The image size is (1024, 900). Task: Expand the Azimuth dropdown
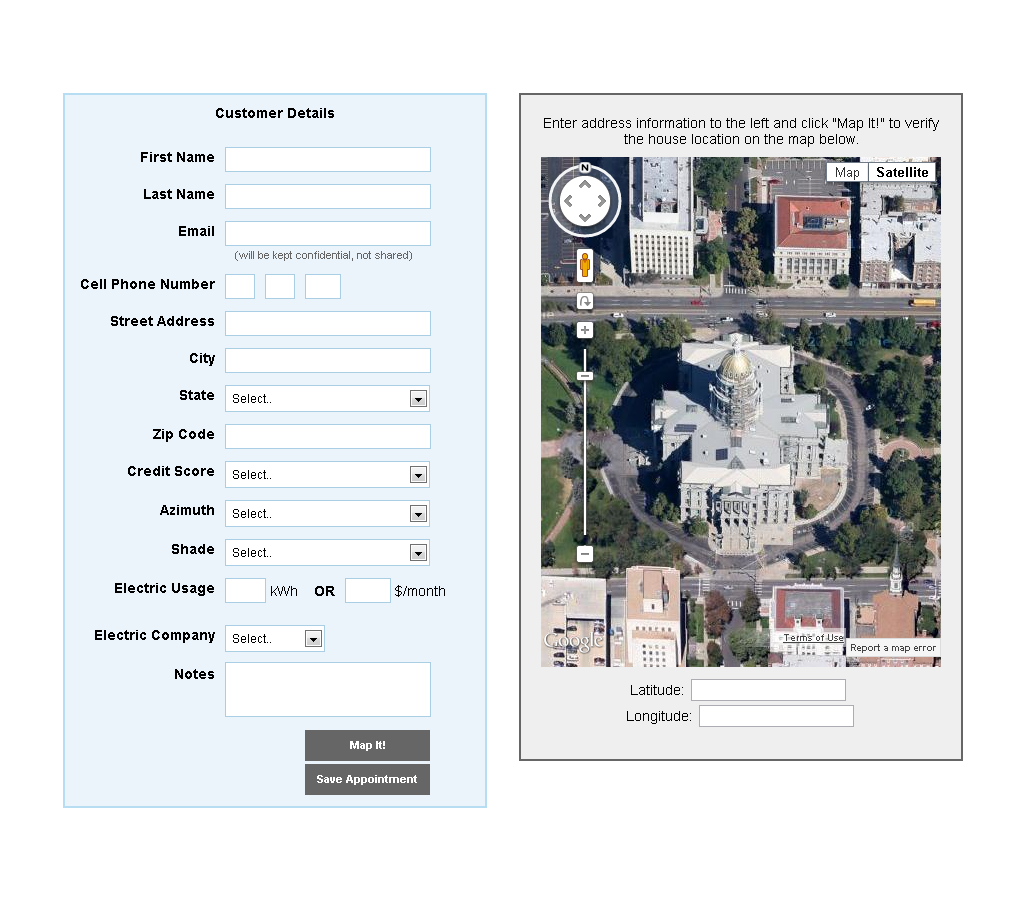tap(327, 514)
